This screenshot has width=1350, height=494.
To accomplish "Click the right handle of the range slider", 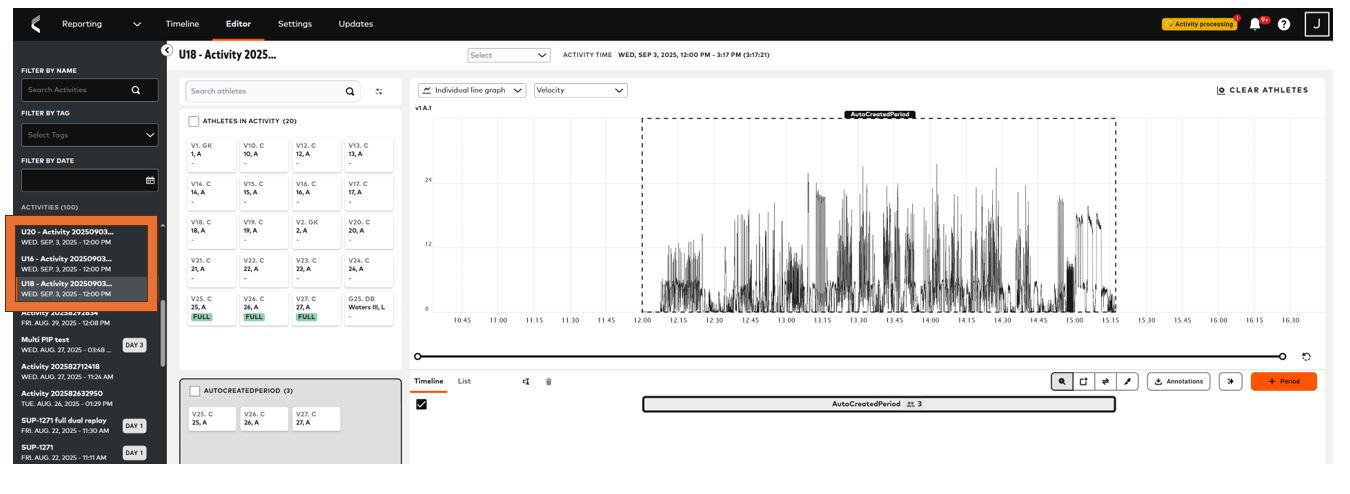I will click(x=1283, y=356).
